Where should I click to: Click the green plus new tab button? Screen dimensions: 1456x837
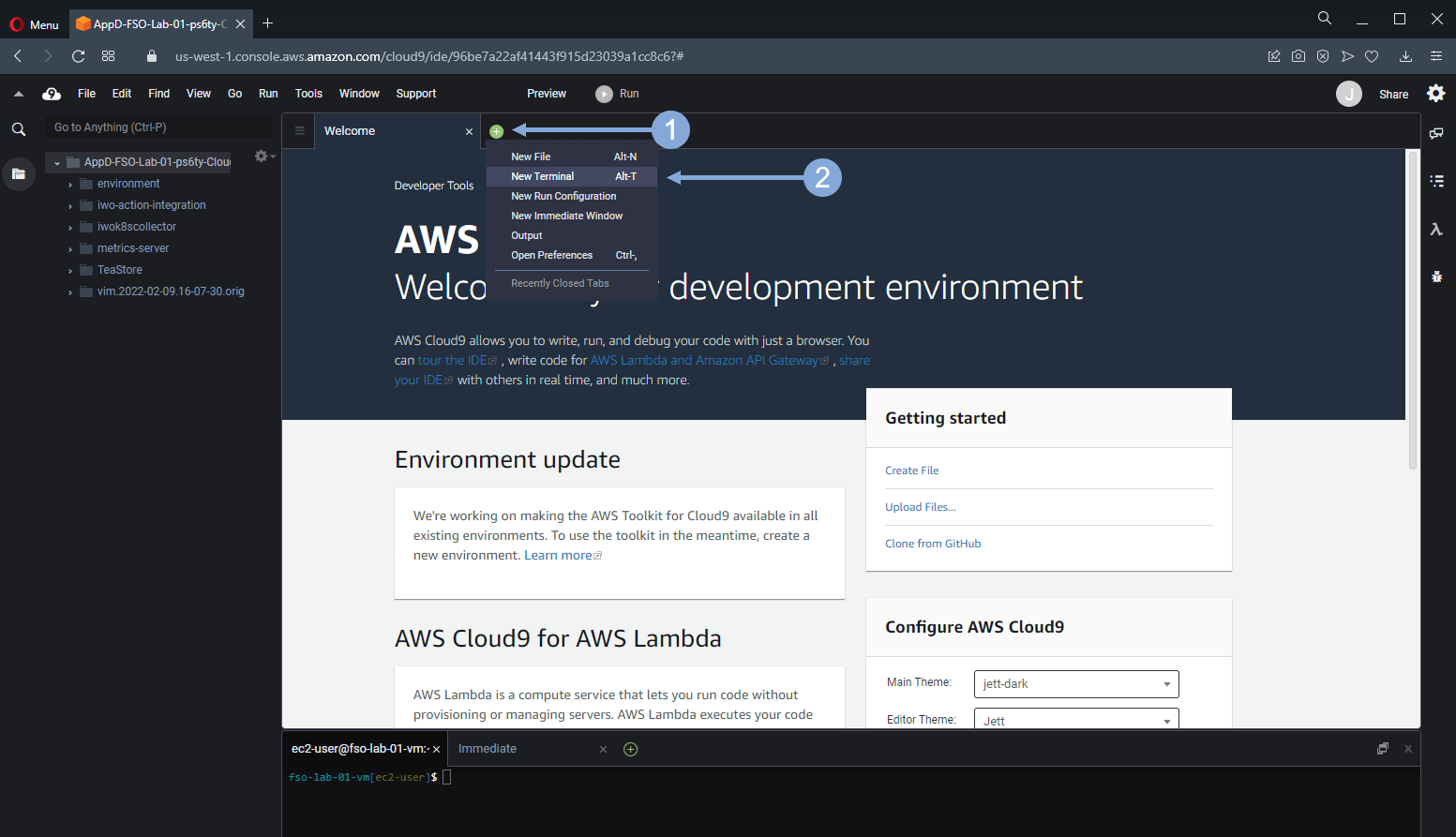[x=497, y=131]
